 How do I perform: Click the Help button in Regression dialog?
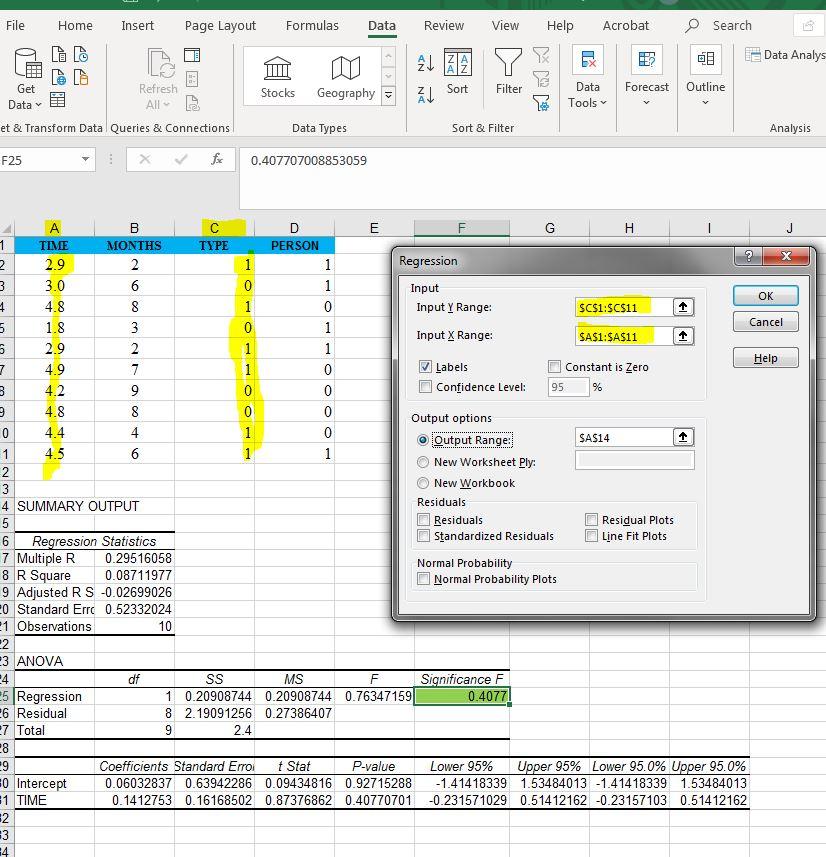click(x=764, y=357)
